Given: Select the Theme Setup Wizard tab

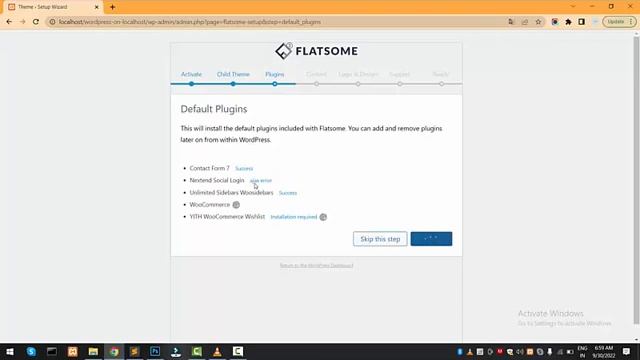Looking at the screenshot, I should 53,7.
